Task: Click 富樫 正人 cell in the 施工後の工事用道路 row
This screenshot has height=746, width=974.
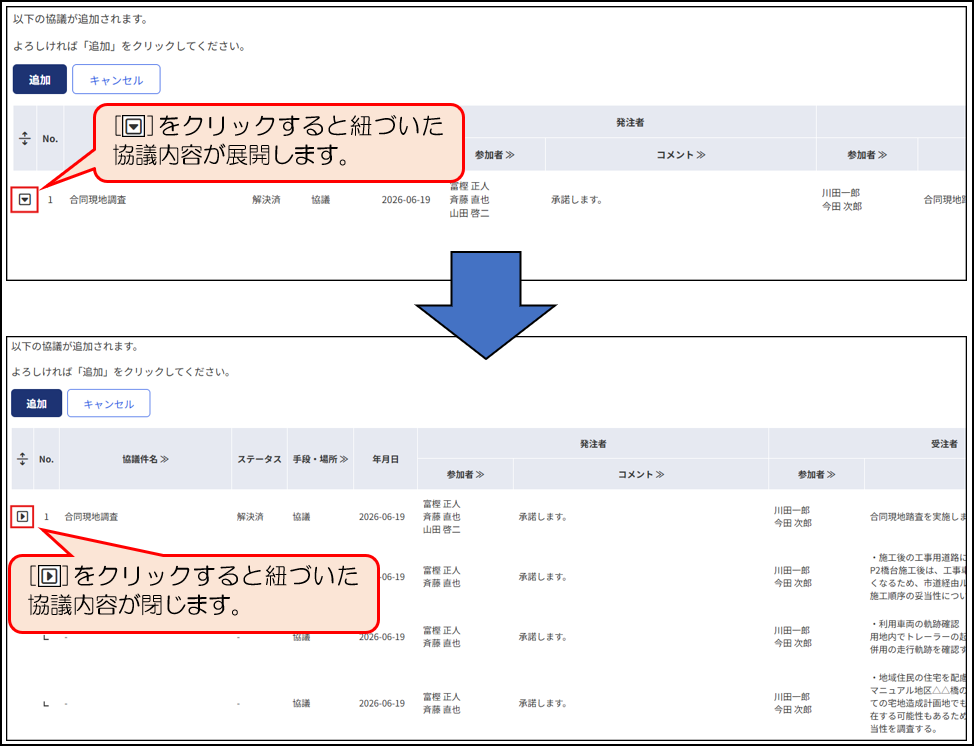Action: [442, 577]
